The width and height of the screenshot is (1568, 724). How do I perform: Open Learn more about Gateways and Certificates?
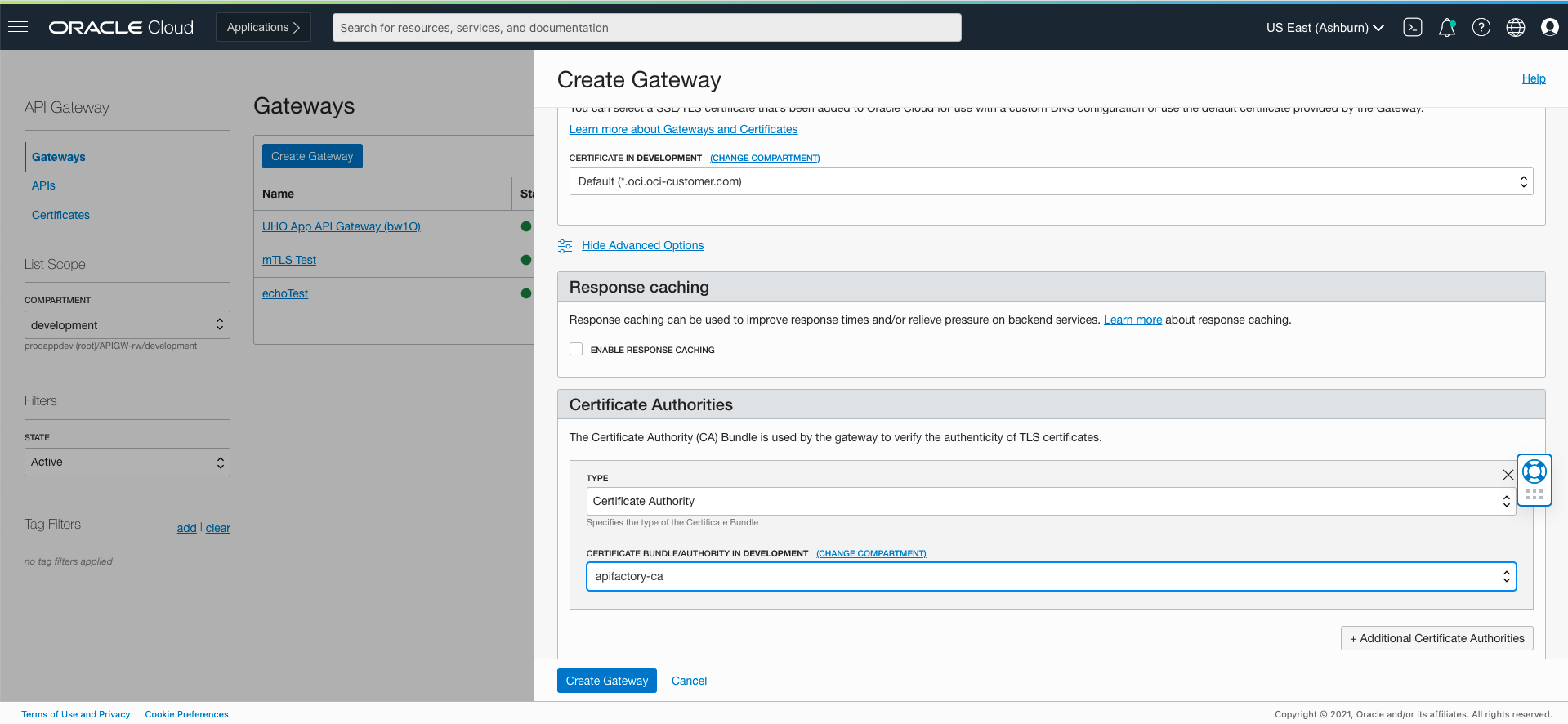click(683, 129)
